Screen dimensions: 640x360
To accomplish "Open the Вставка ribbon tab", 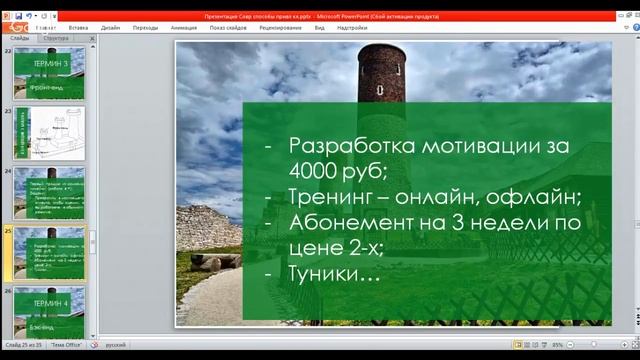I will [78, 28].
